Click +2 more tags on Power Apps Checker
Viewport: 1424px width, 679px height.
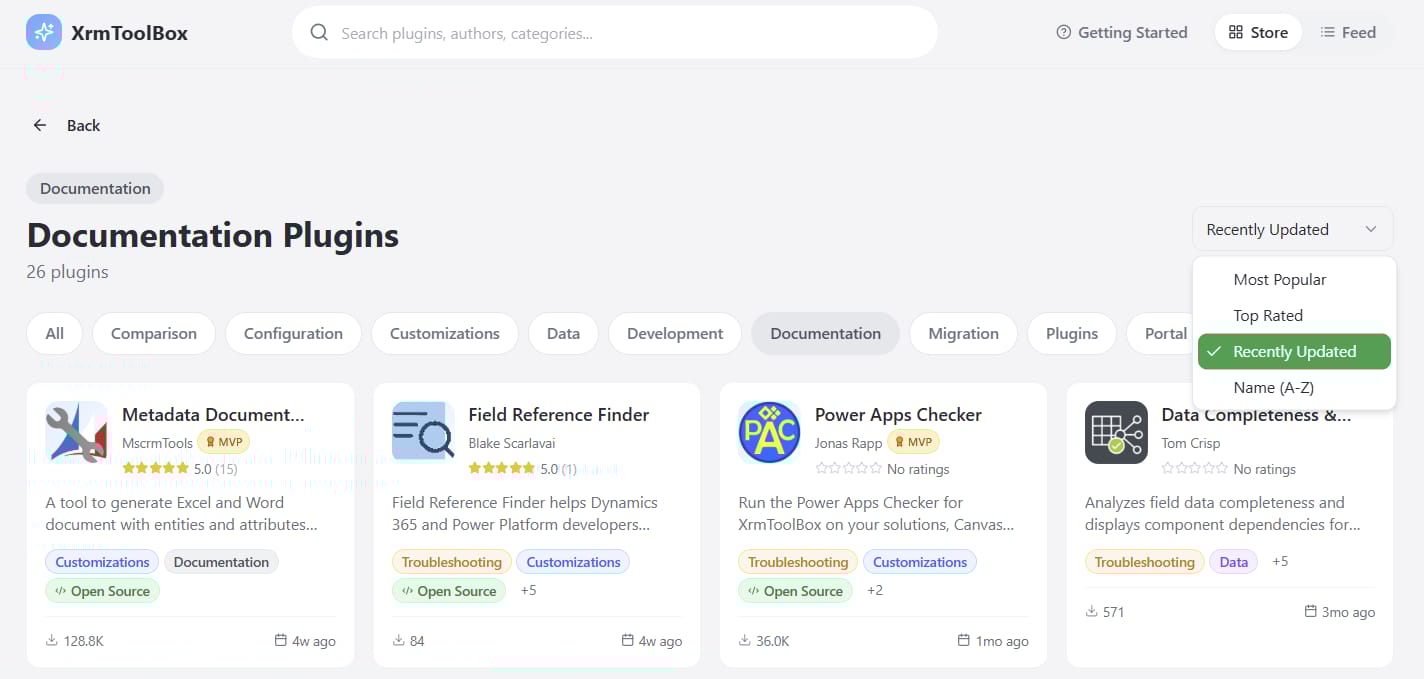[875, 590]
